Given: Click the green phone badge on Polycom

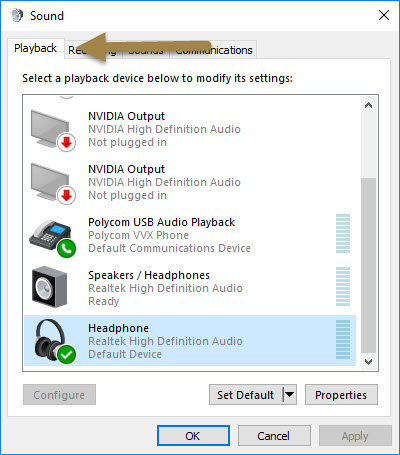Looking at the screenshot, I should 67,249.
